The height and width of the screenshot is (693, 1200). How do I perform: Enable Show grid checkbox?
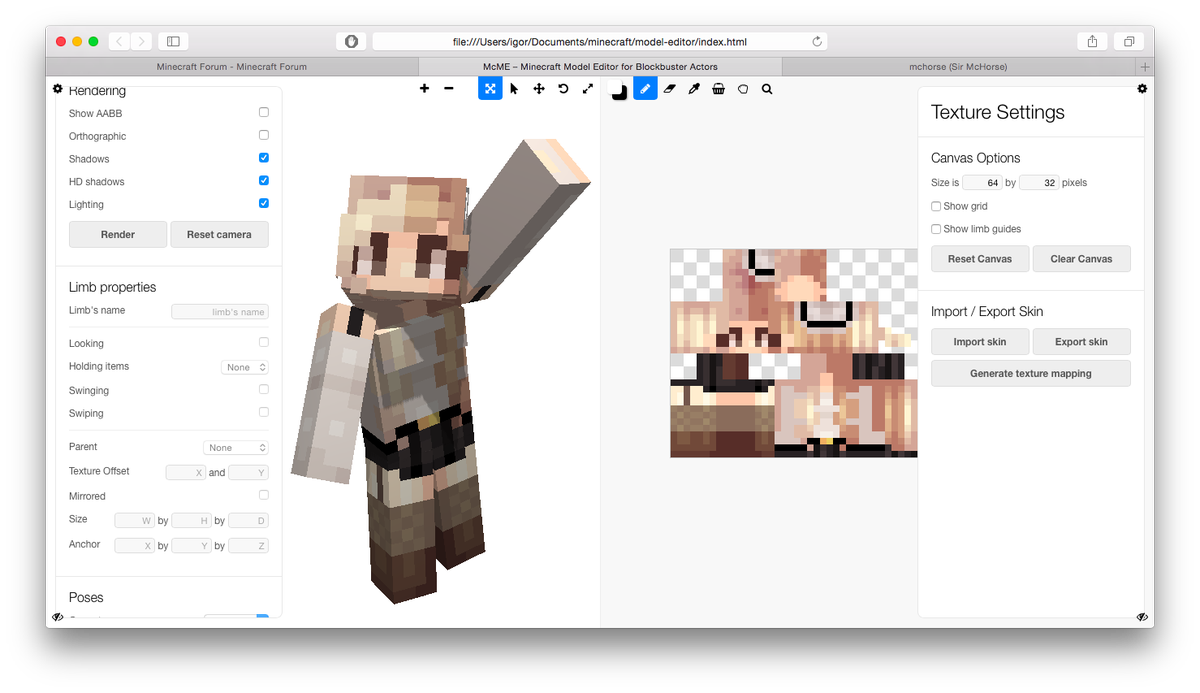pos(936,206)
